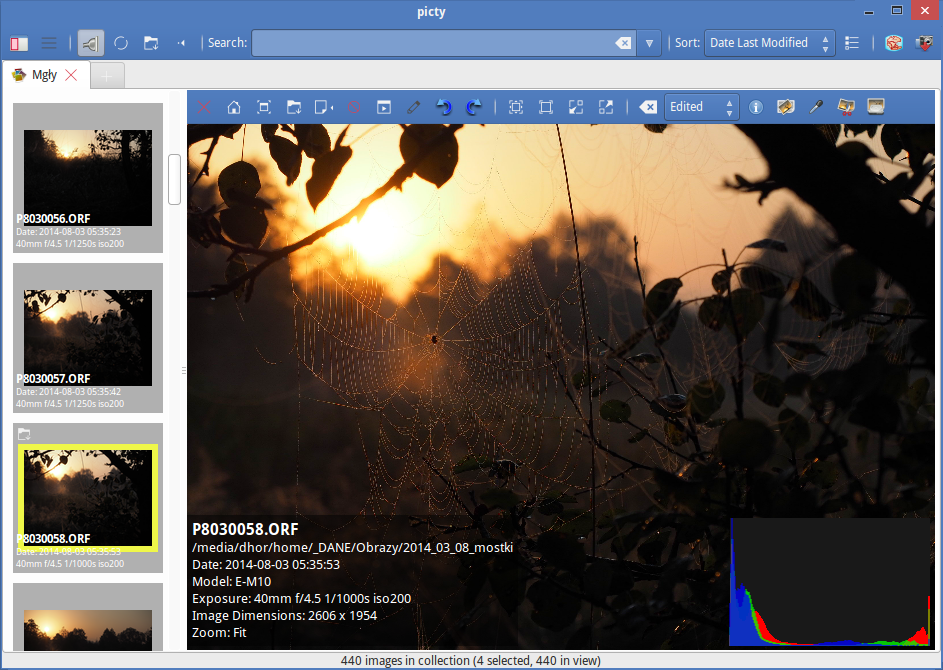943x670 pixels.
Task: Click the text 40mm f/4.5 1/1000s iso200 under thumbnail
Action: point(70,564)
